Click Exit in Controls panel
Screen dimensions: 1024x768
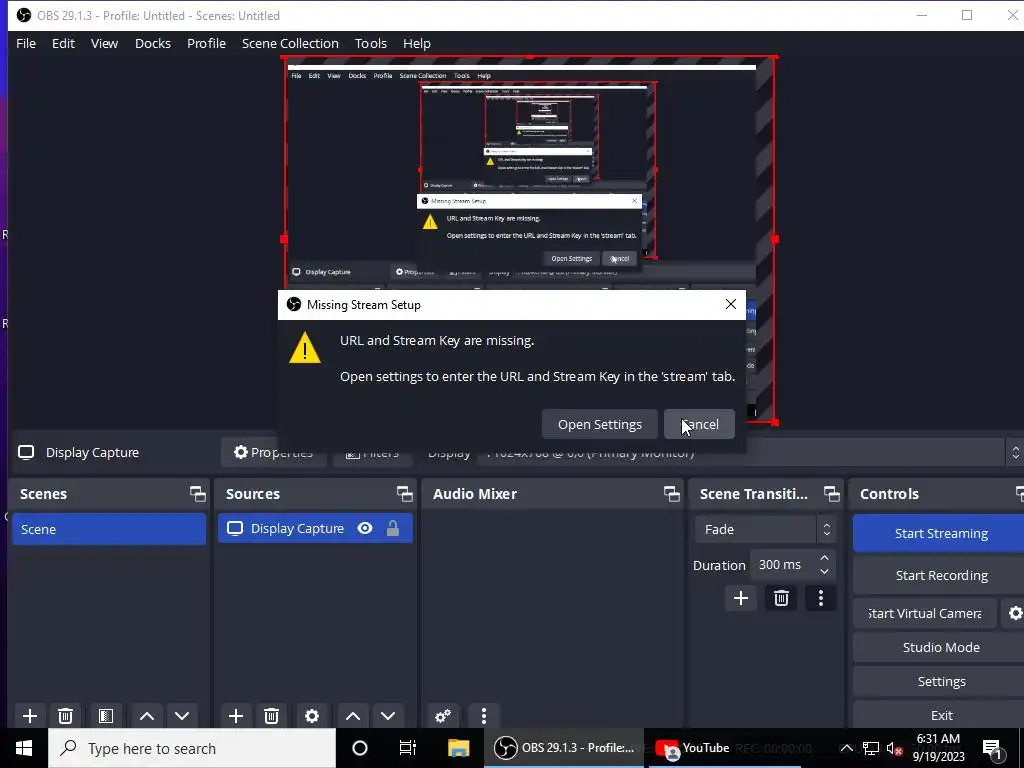click(940, 715)
